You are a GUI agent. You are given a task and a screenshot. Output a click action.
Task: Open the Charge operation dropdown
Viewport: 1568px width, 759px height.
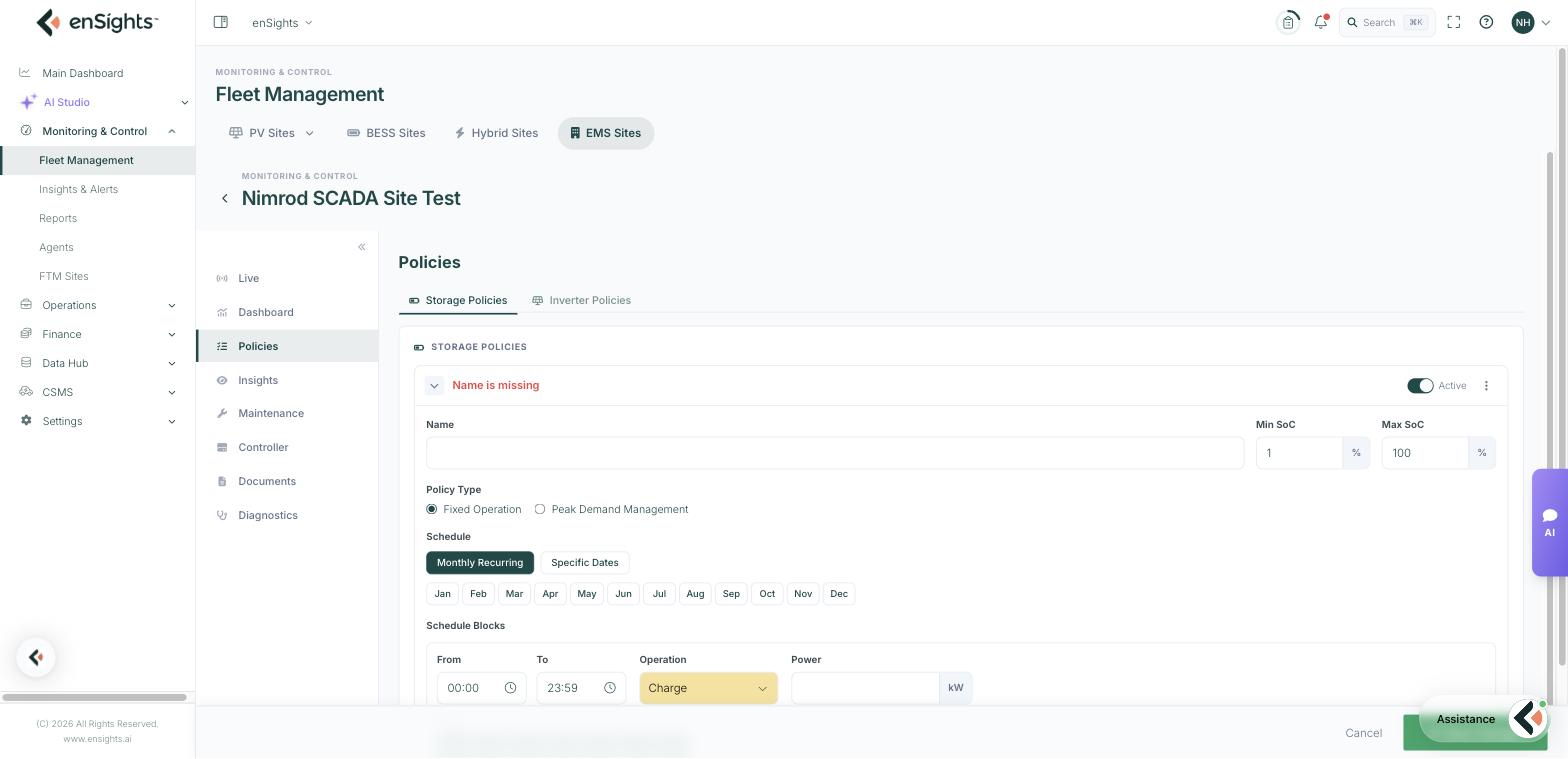[709, 688]
